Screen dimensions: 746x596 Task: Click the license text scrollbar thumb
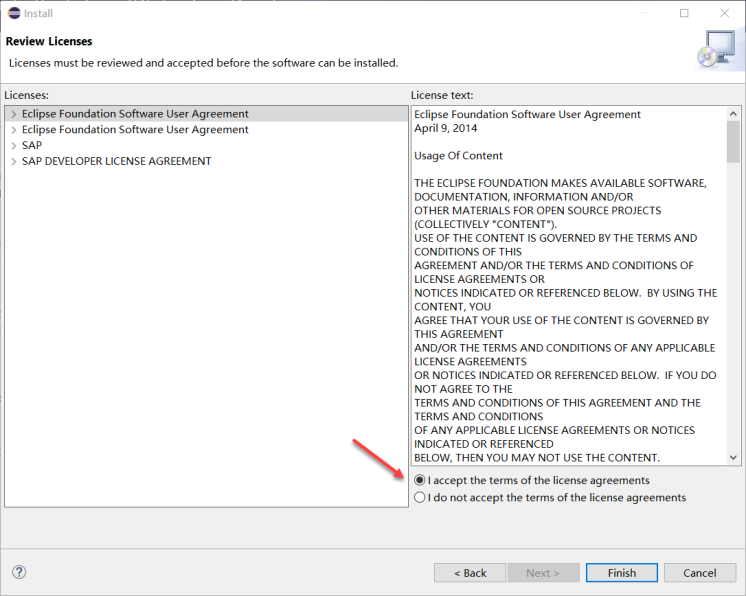[733, 142]
